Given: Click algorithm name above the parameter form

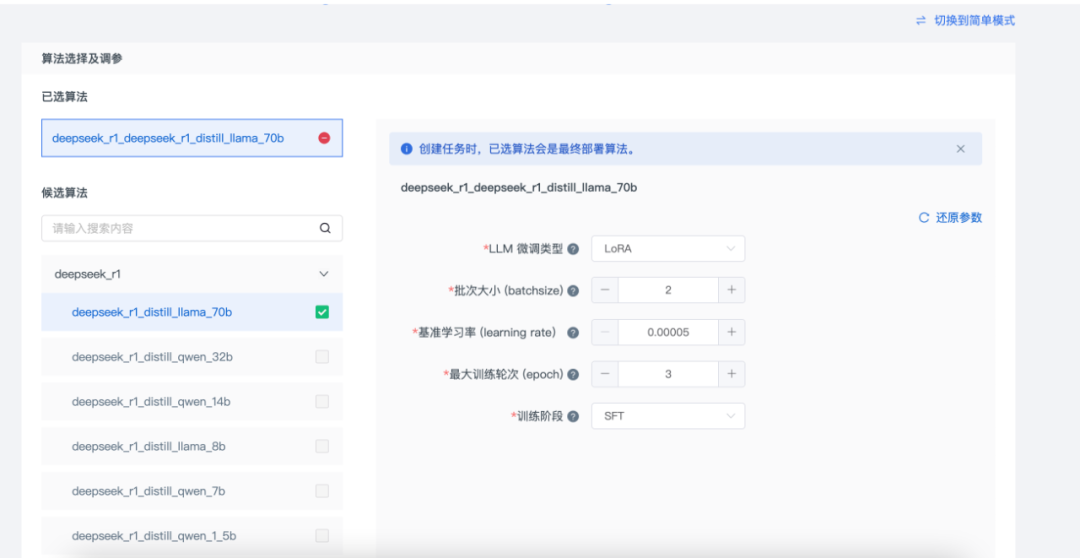Looking at the screenshot, I should pyautogui.click(x=519, y=187).
